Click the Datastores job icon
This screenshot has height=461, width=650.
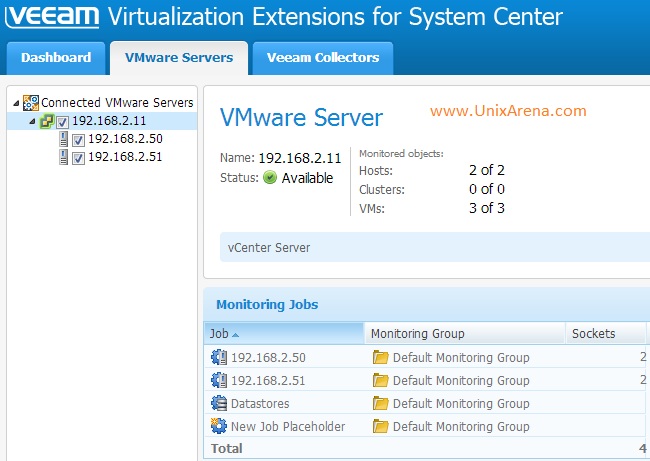tap(219, 403)
